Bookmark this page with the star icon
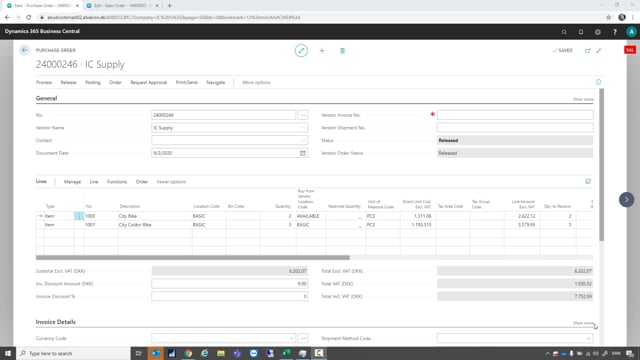640x360 pixels. pyautogui.click(x=609, y=18)
